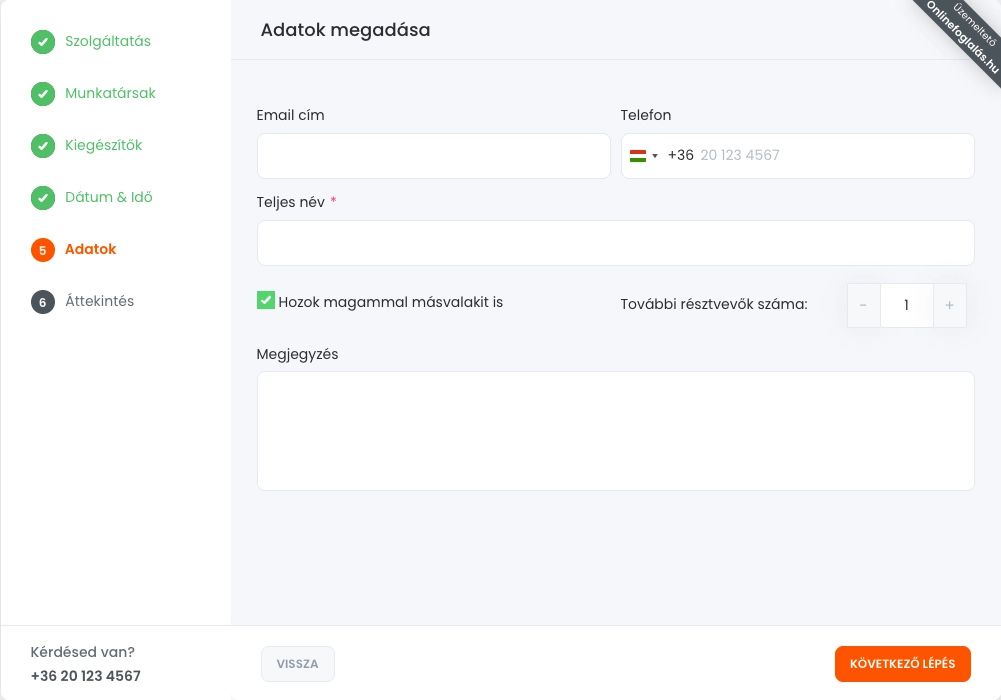Uncheck the Hozok magammal másvalakit is checkbox
The height and width of the screenshot is (700, 1001).
click(x=266, y=300)
